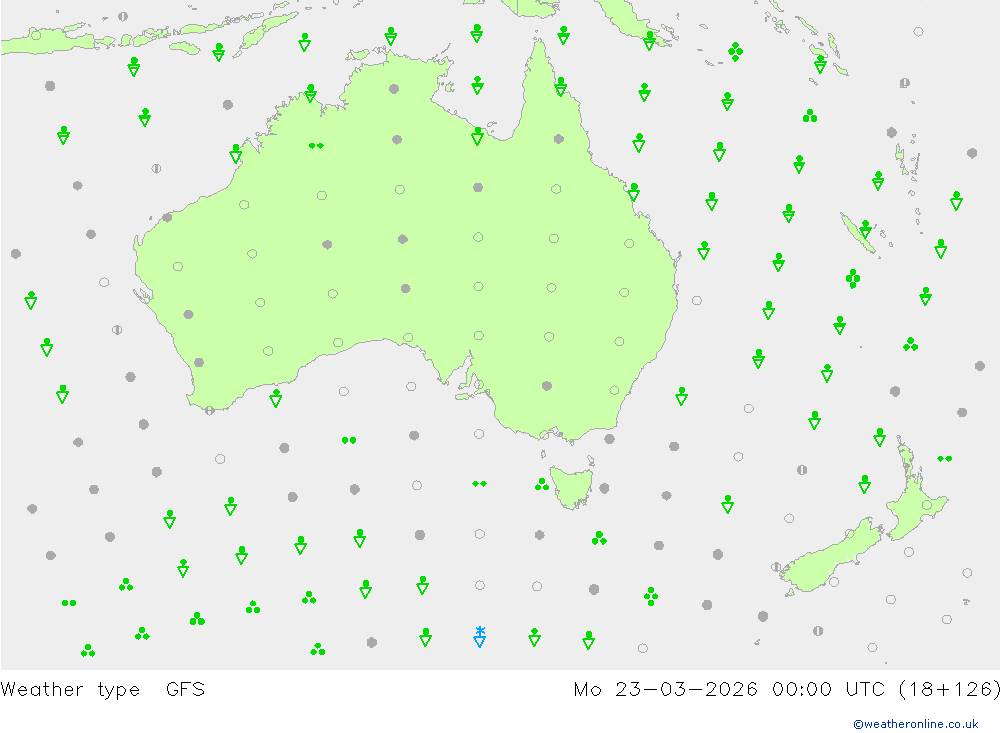The image size is (1000, 733).
Task: Click the blue snow shower symbol
Action: click(x=480, y=637)
